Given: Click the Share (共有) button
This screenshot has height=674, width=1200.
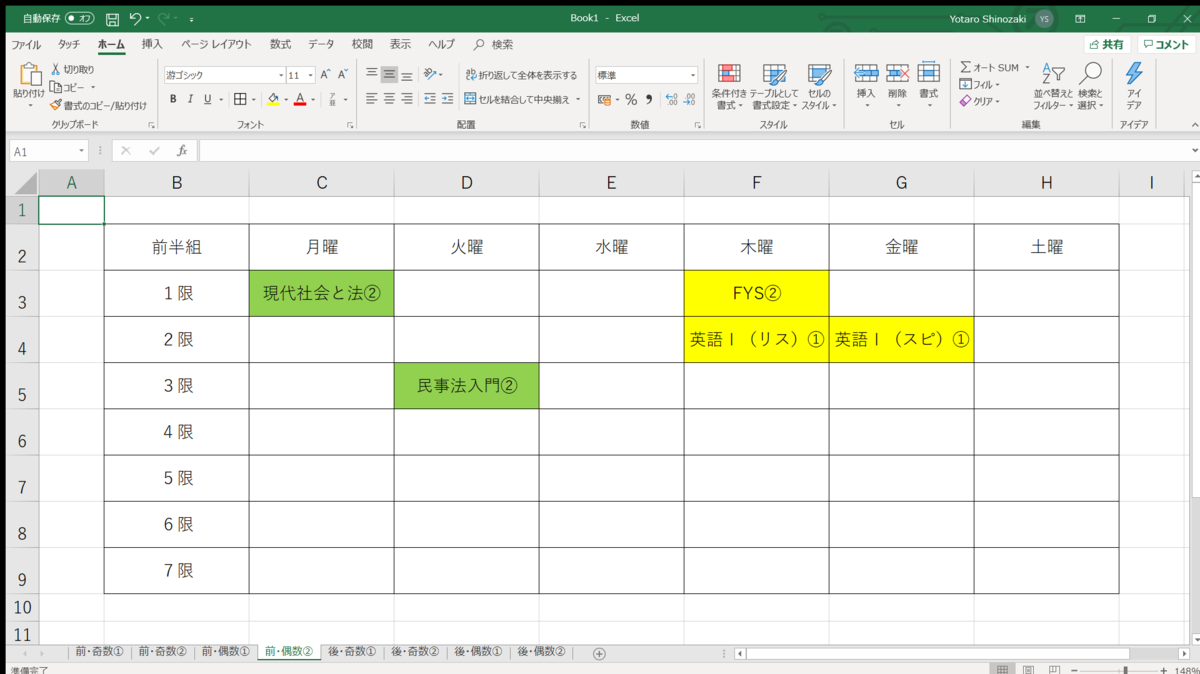Looking at the screenshot, I should (1108, 44).
